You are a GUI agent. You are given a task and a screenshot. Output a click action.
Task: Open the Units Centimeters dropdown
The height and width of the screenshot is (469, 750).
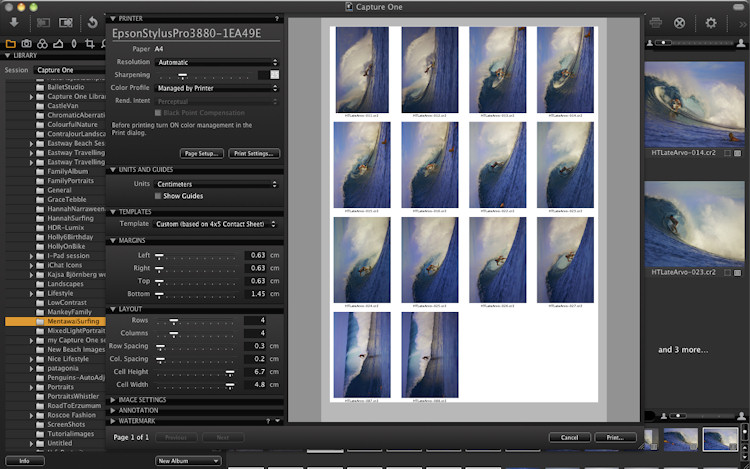217,184
